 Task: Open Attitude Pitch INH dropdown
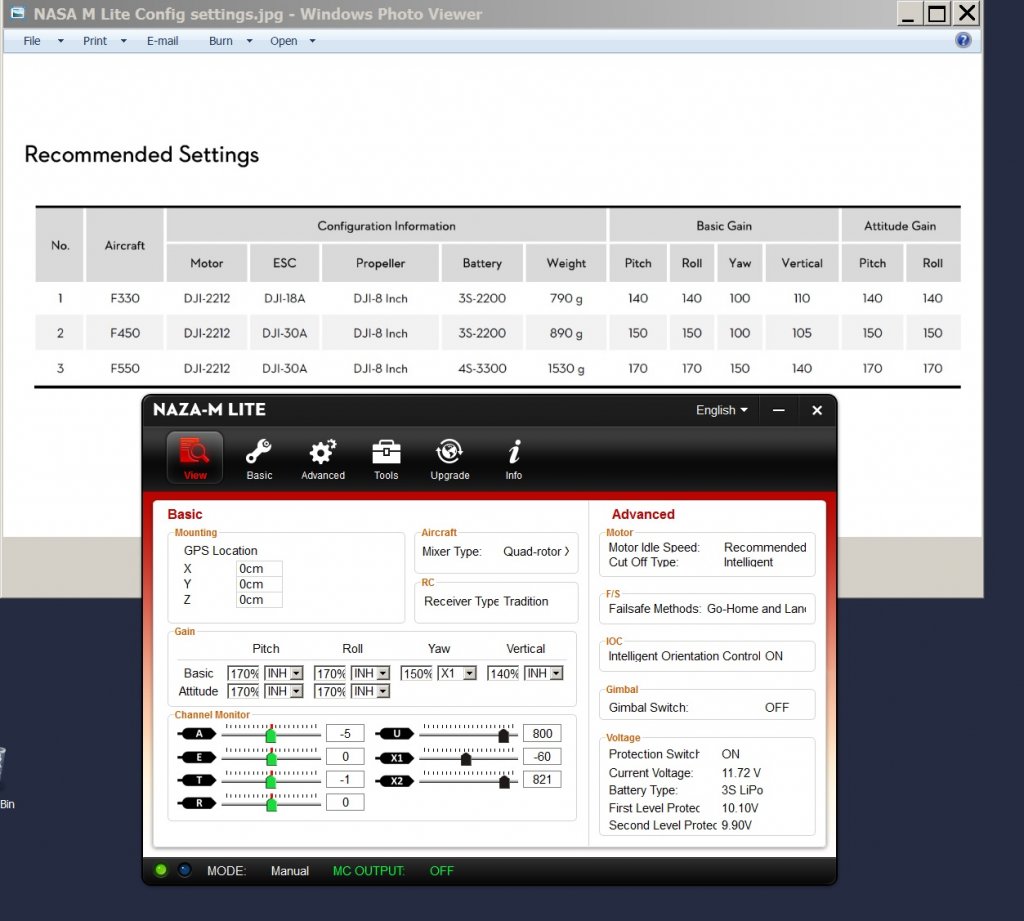click(283, 691)
